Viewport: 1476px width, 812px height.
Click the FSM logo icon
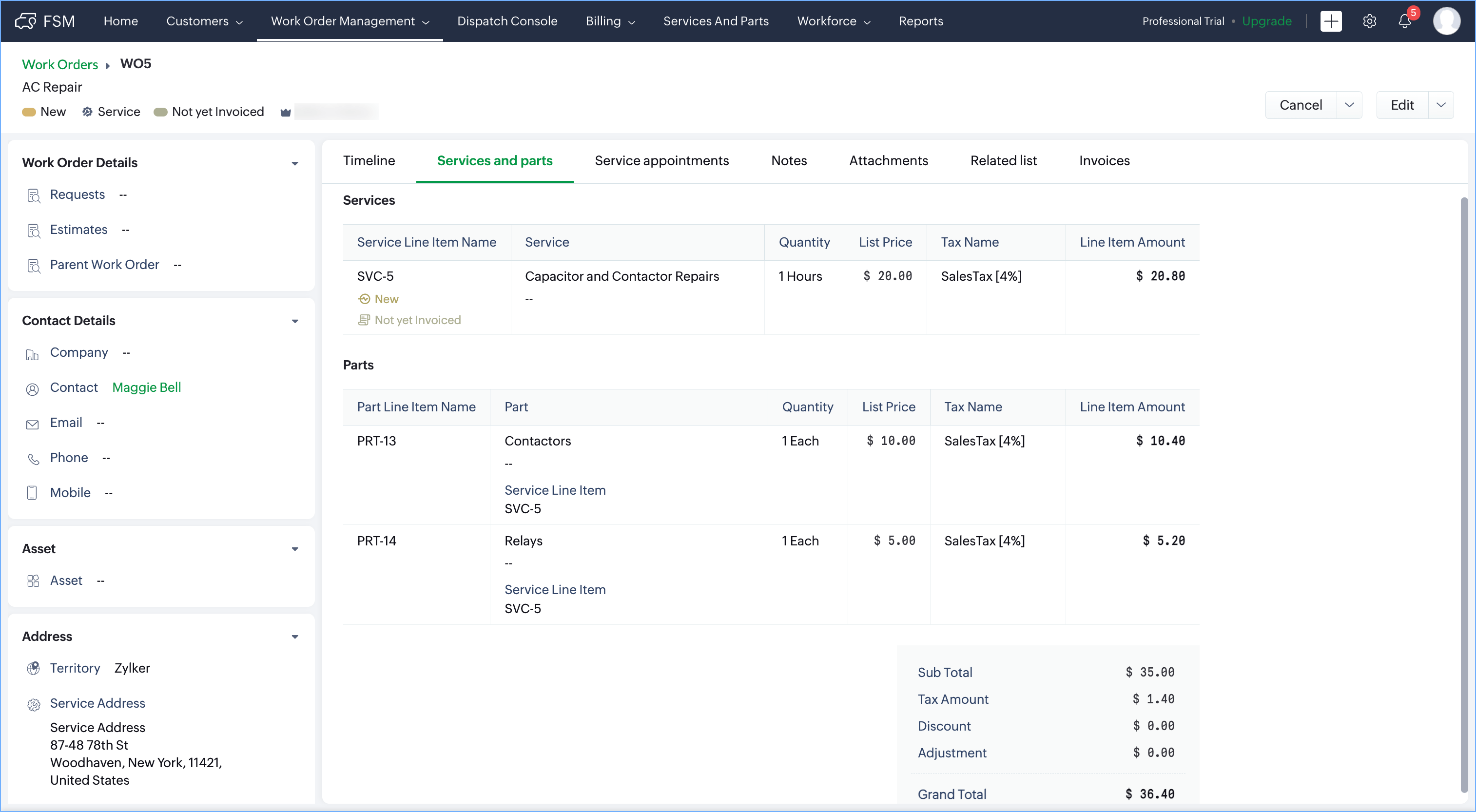pyautogui.click(x=26, y=21)
